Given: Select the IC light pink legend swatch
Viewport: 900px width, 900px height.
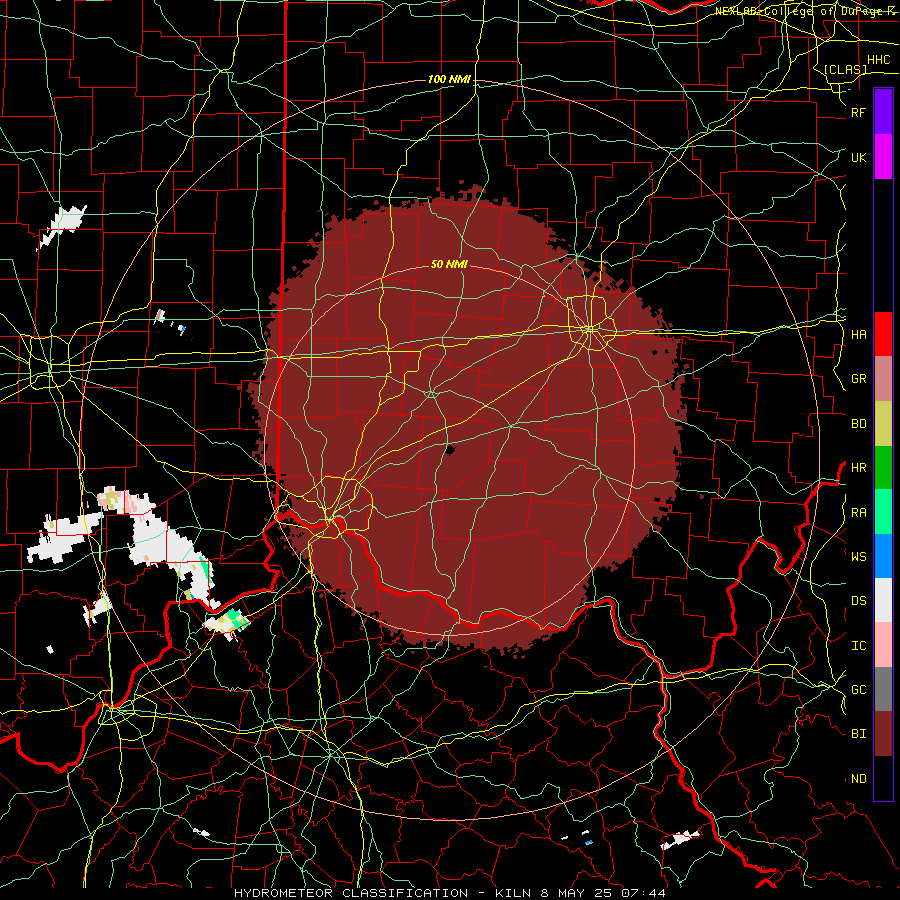Looking at the screenshot, I should tap(883, 645).
